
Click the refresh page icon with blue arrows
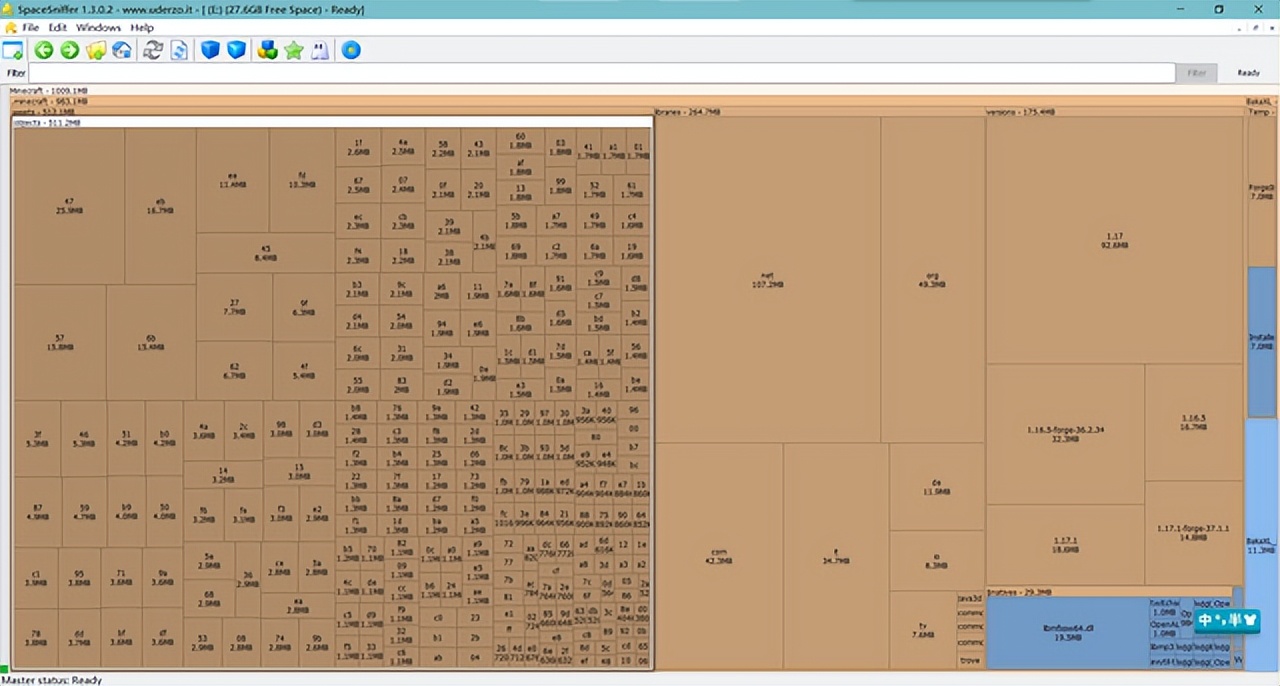coord(179,50)
